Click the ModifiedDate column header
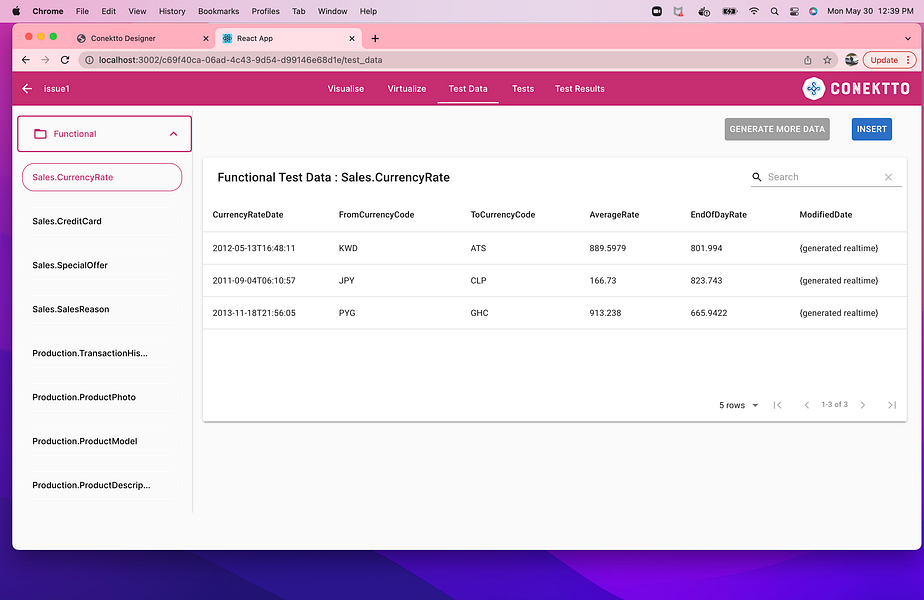 [826, 215]
